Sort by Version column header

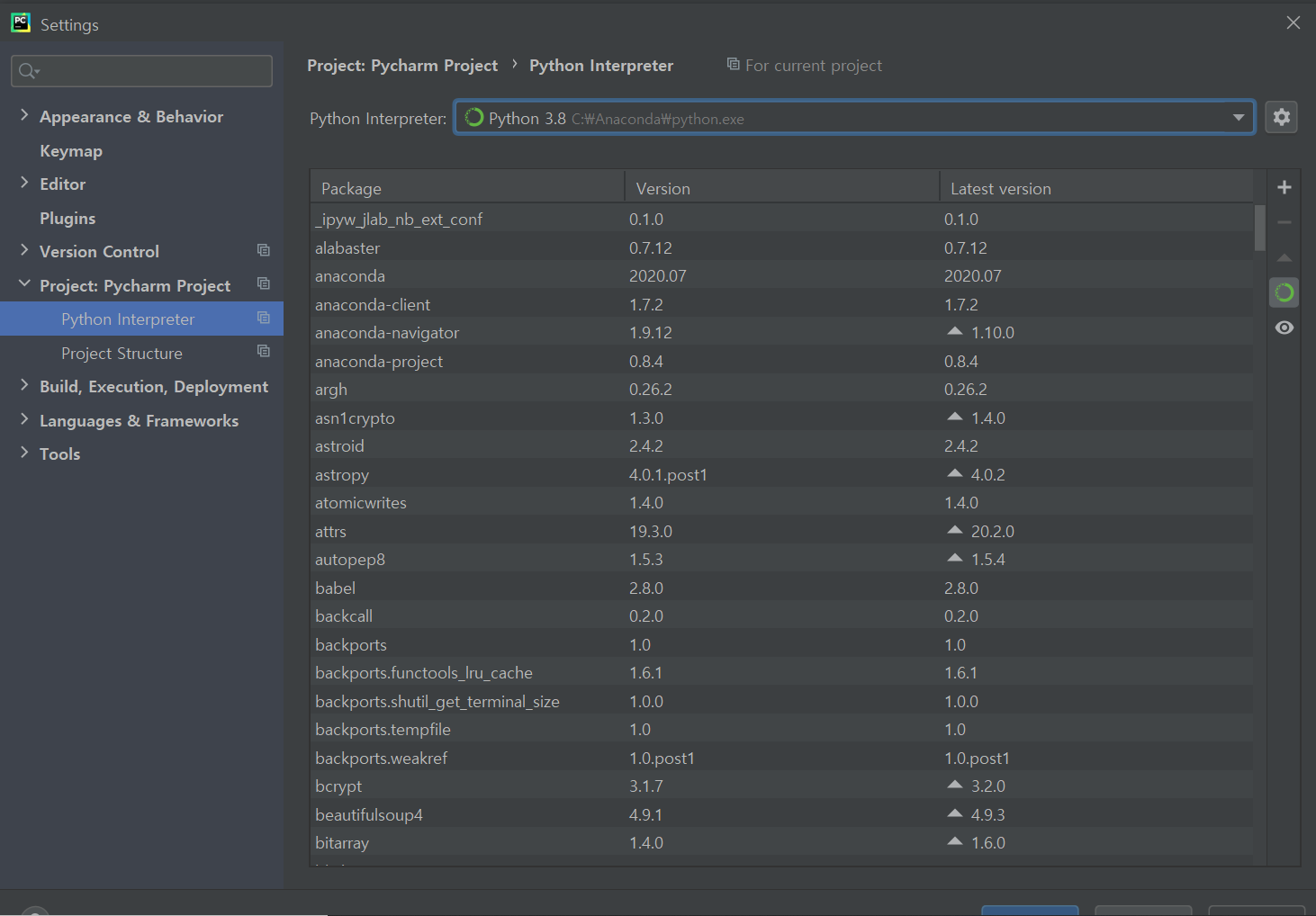[x=782, y=188]
